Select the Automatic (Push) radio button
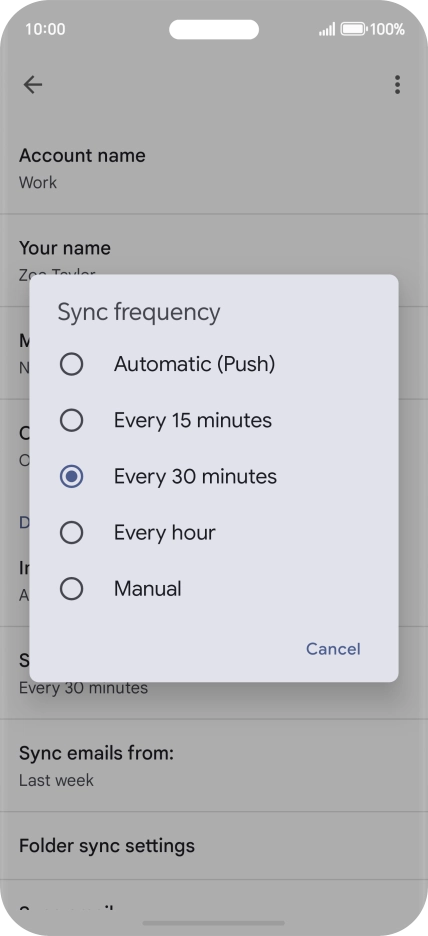Image resolution: width=428 pixels, height=936 pixels. [x=72, y=364]
